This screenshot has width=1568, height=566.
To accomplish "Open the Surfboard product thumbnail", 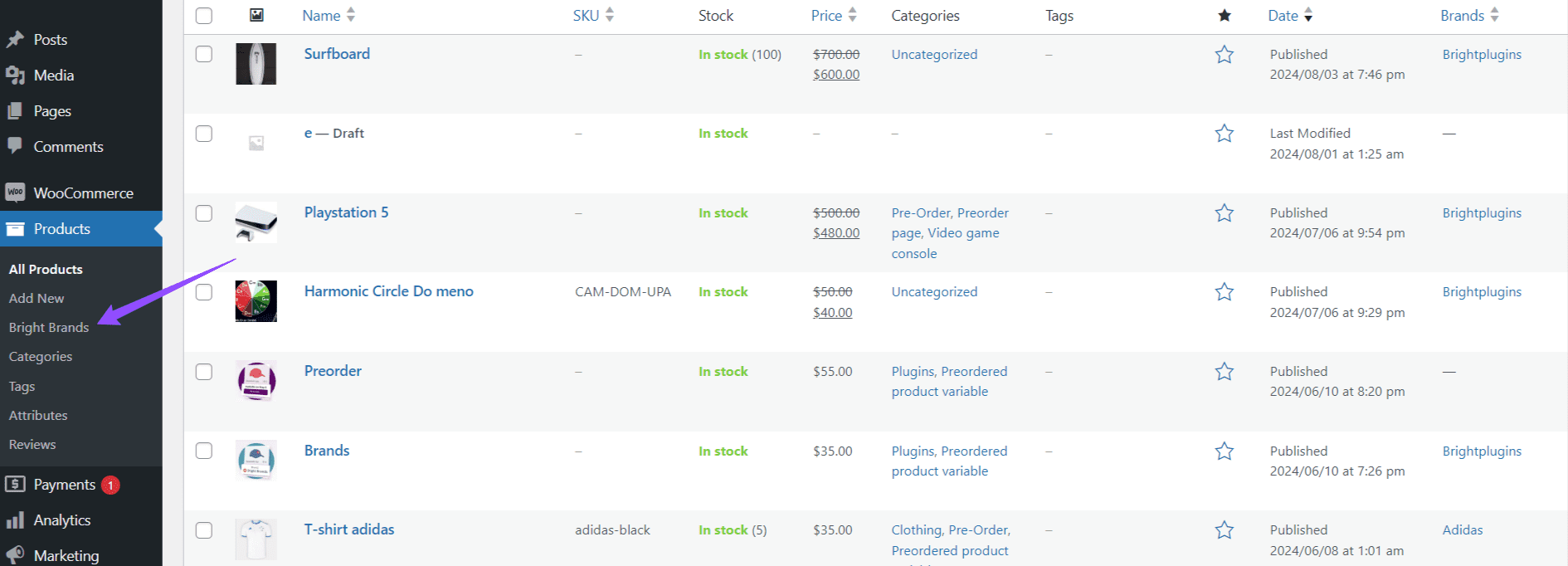I will [256, 64].
